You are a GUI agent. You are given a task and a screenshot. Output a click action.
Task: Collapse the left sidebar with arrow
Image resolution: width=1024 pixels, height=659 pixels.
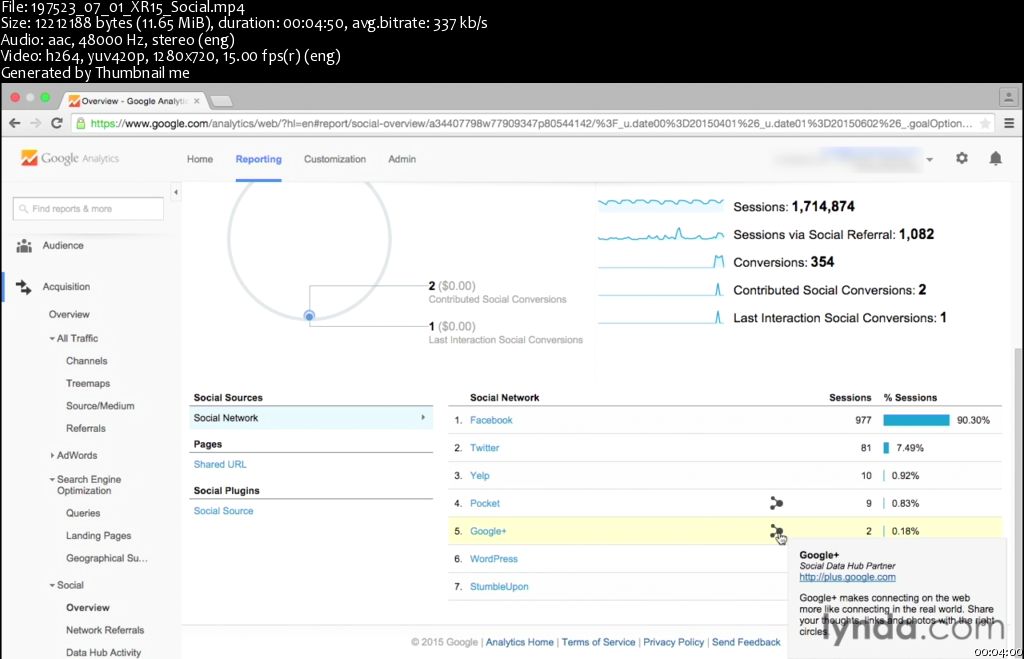[x=176, y=192]
